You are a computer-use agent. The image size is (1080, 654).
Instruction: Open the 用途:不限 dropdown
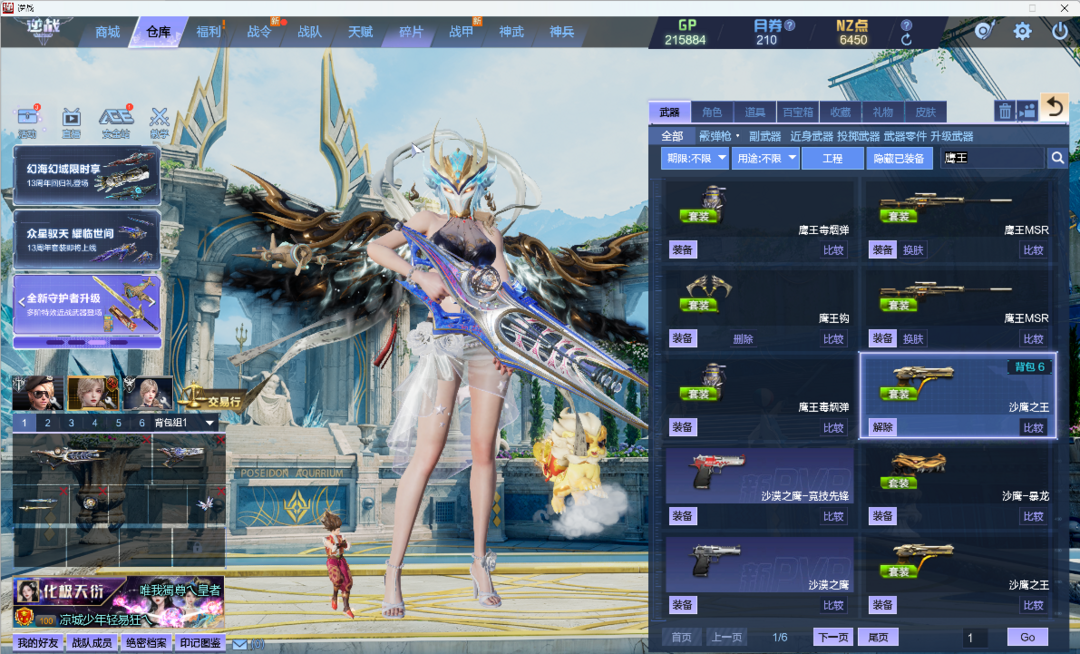click(x=765, y=158)
